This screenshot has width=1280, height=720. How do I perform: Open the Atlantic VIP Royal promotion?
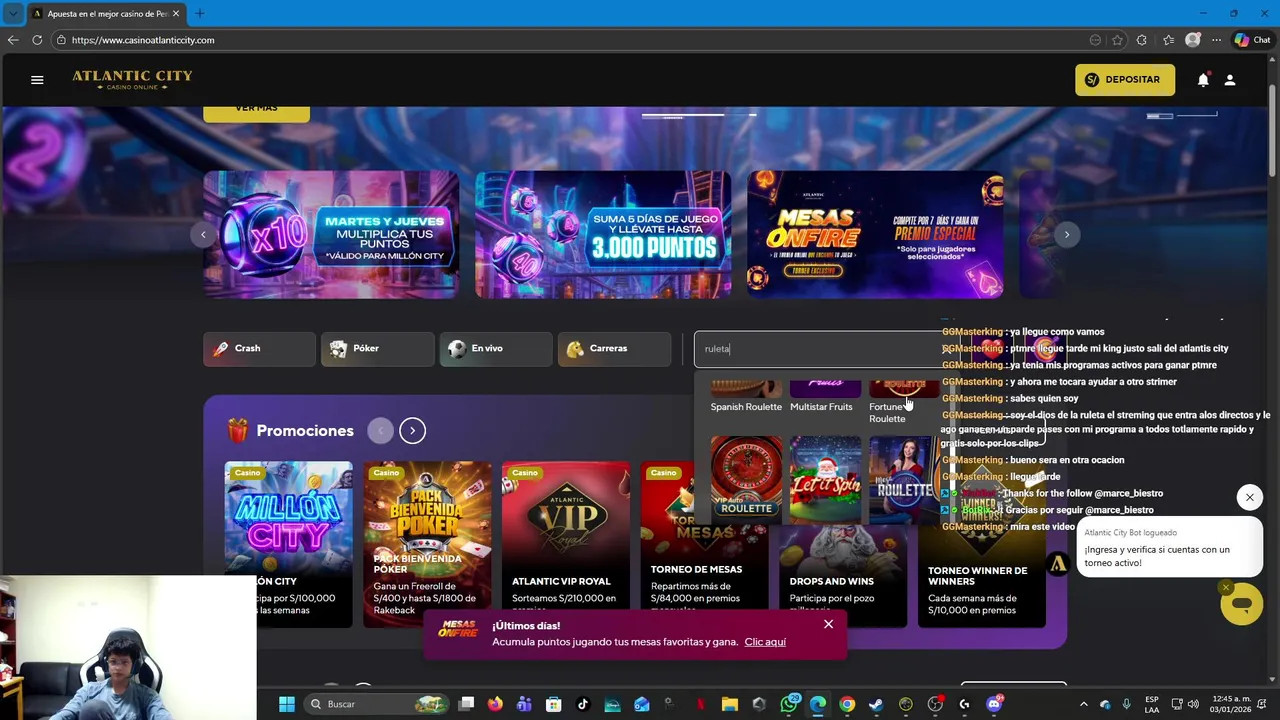coord(566,544)
